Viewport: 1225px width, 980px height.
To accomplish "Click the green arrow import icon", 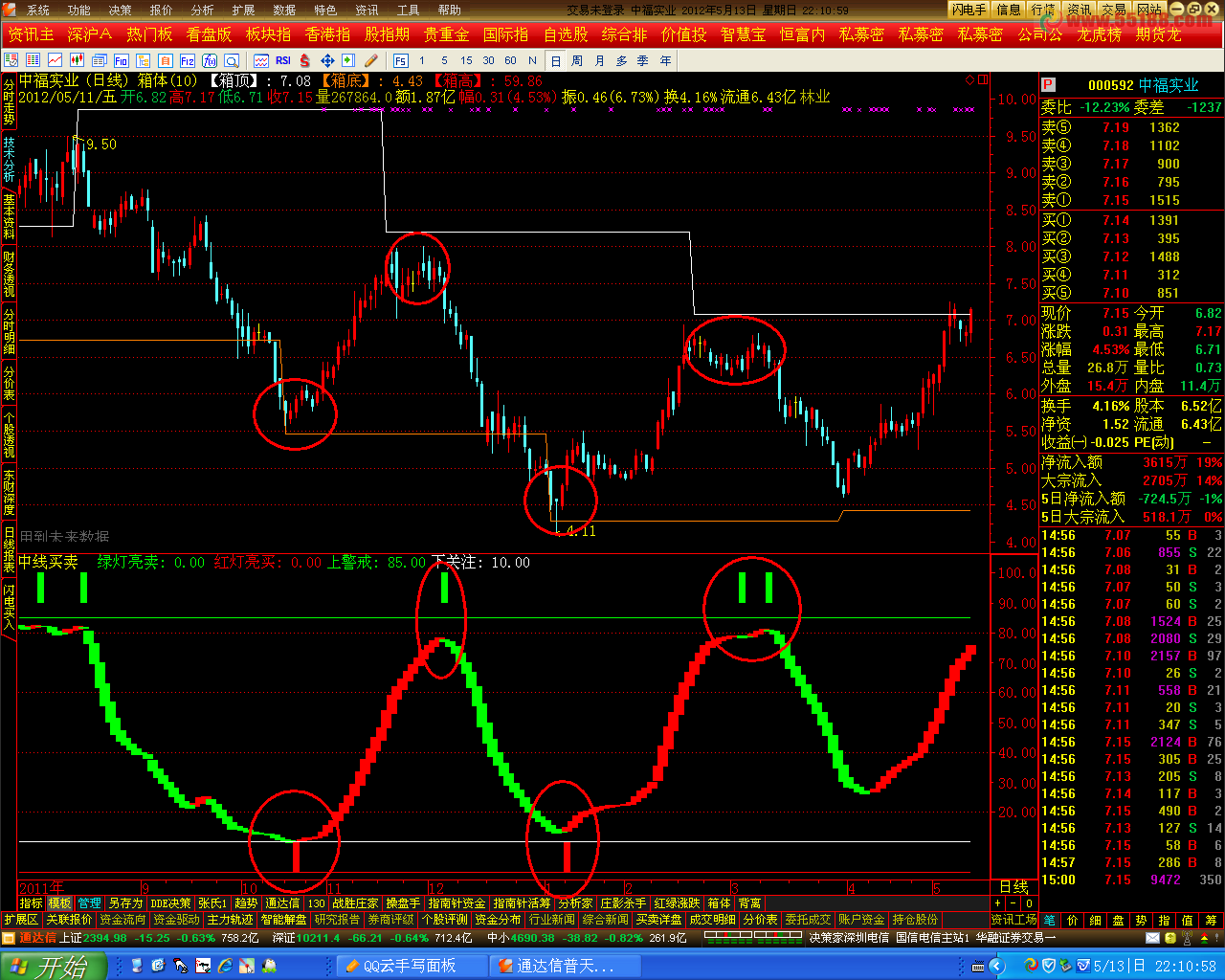I will click(349, 60).
